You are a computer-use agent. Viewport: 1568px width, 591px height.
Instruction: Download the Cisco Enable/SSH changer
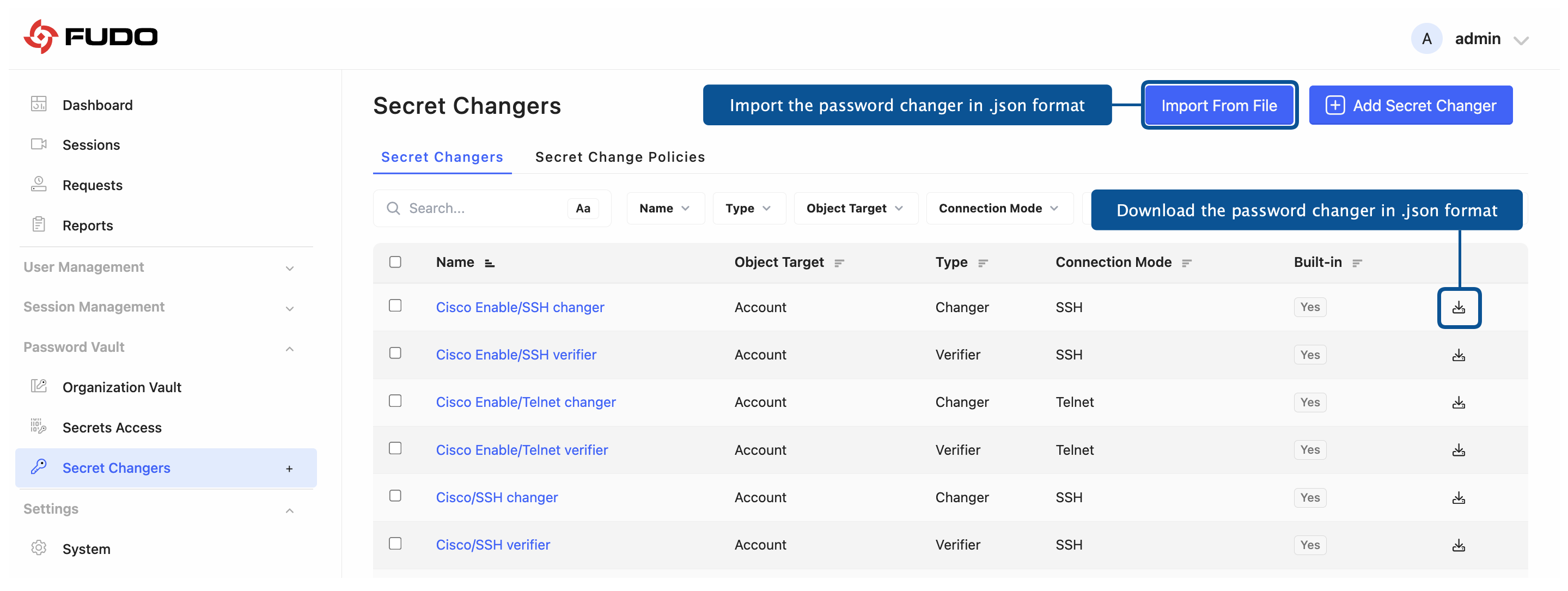click(1459, 307)
